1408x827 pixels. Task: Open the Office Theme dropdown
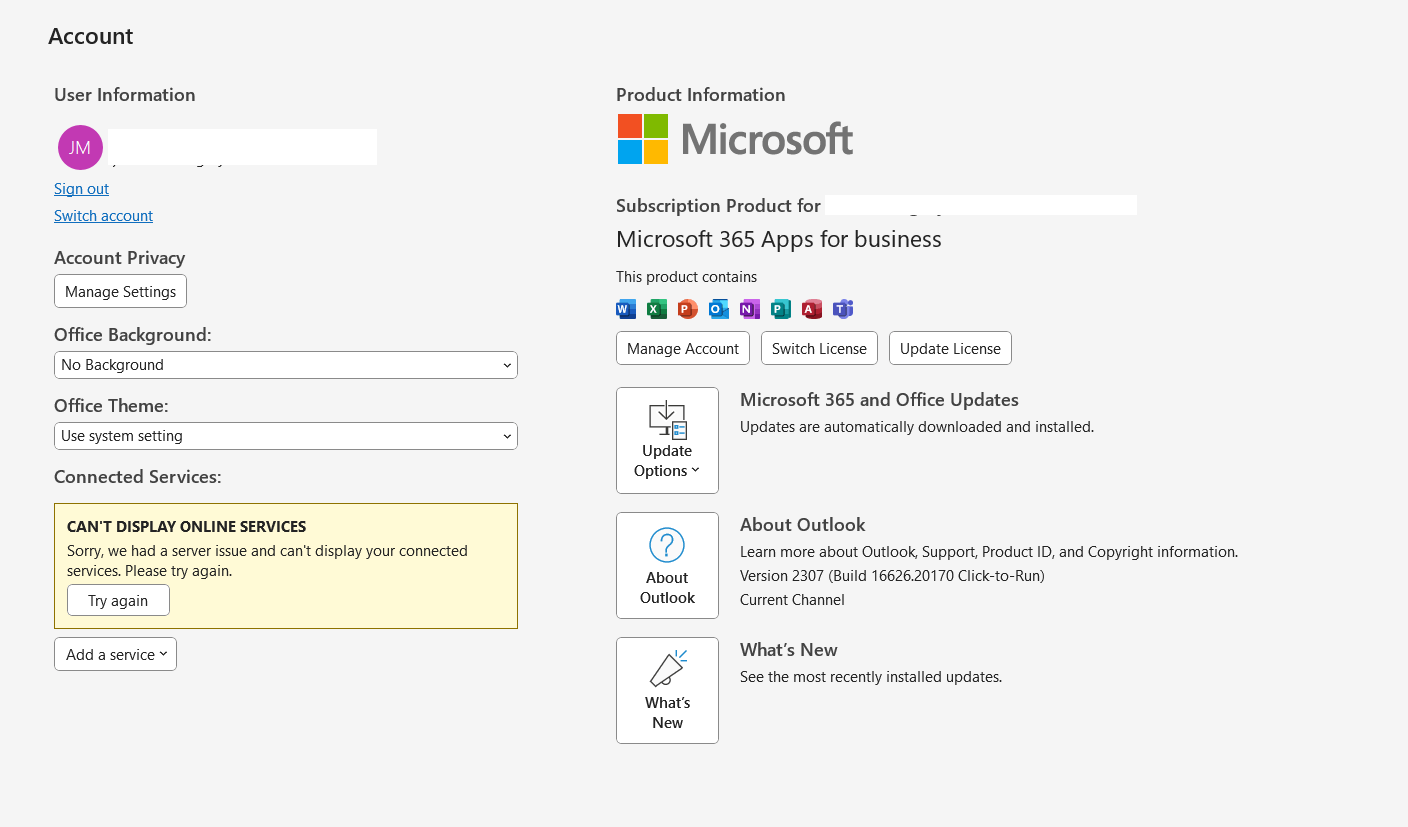pyautogui.click(x=286, y=436)
